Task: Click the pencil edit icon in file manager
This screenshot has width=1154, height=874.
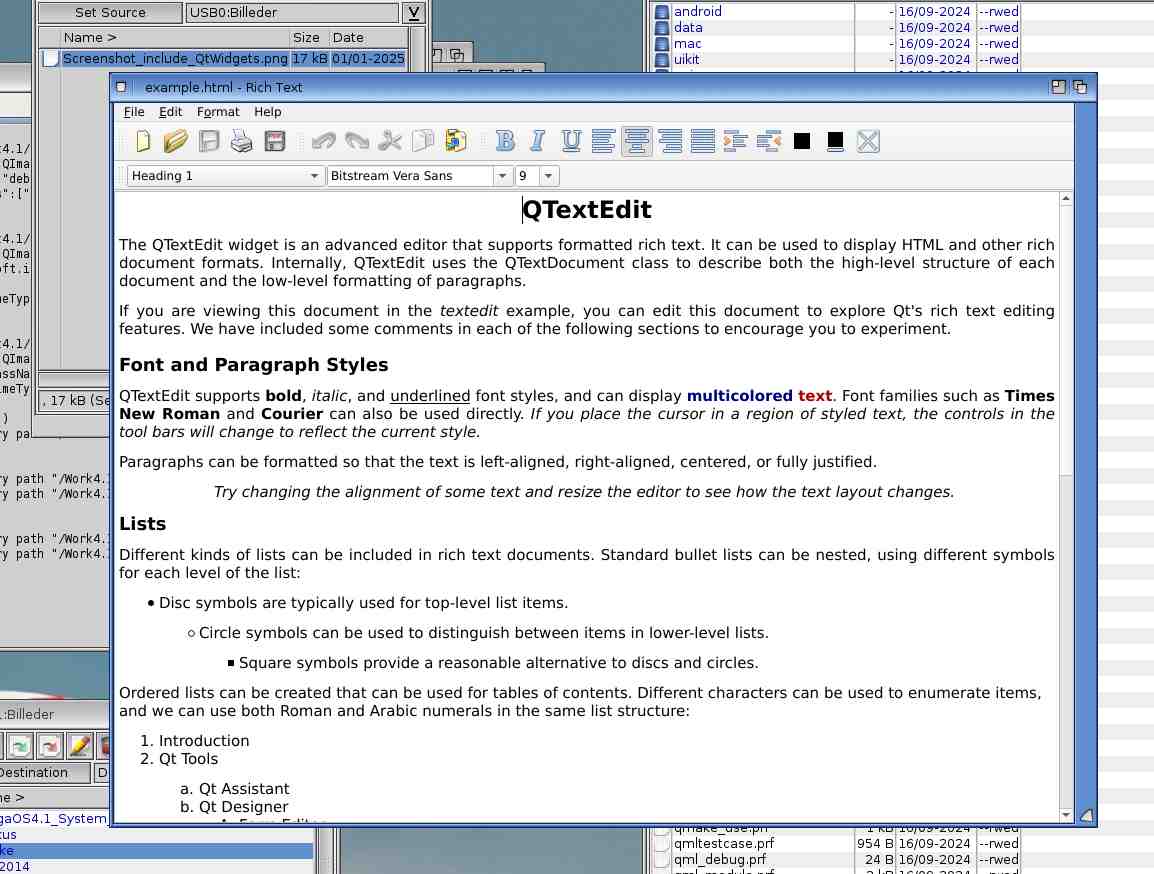Action: 79,746
